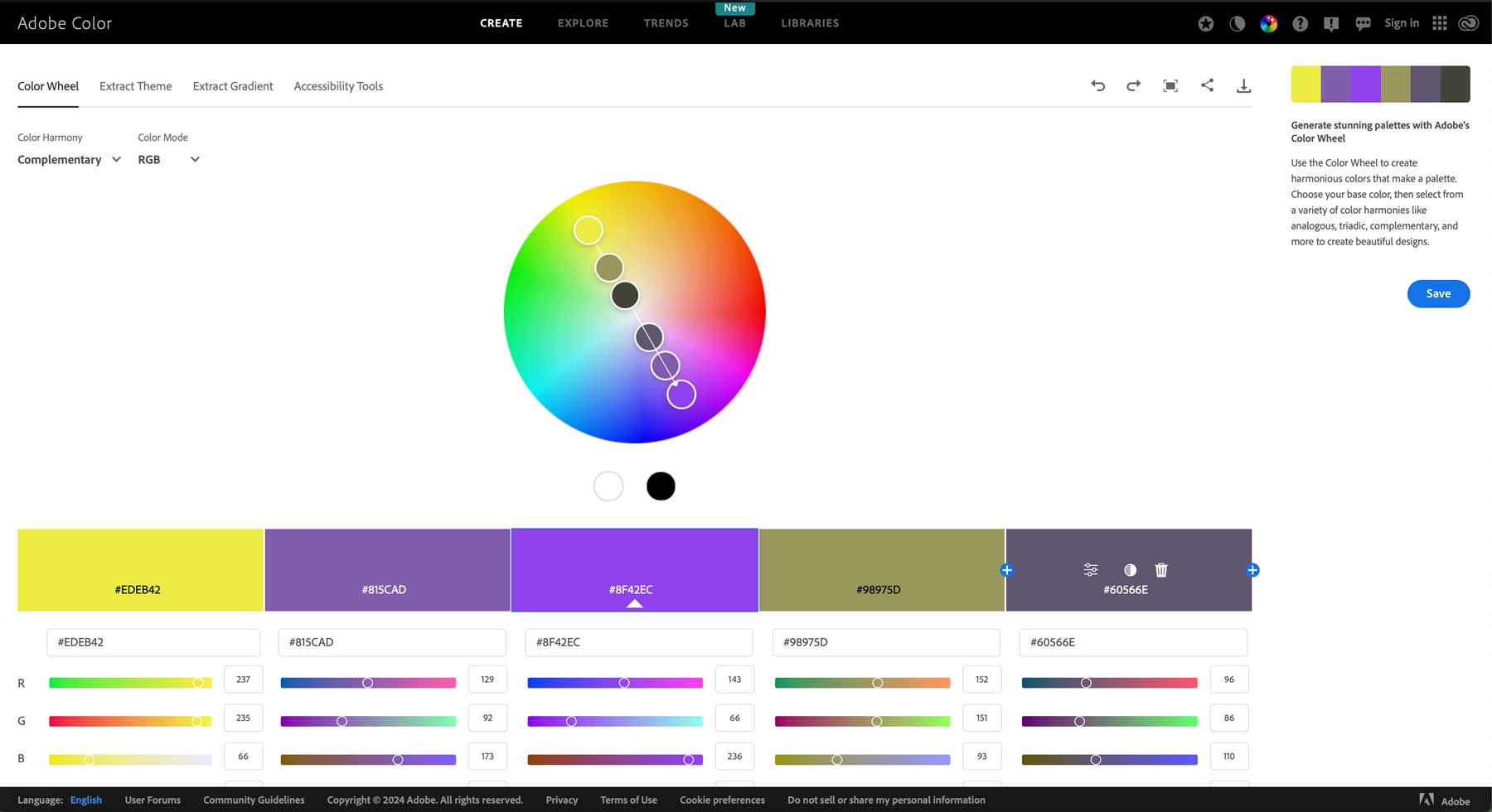The height and width of the screenshot is (812, 1492).
Task: Open the Language selector showing English
Action: coord(85,800)
